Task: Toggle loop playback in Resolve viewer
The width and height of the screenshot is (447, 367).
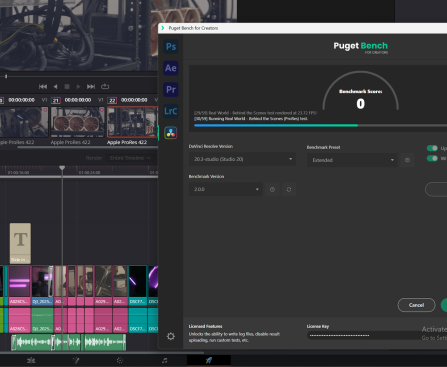Action: [x=105, y=87]
